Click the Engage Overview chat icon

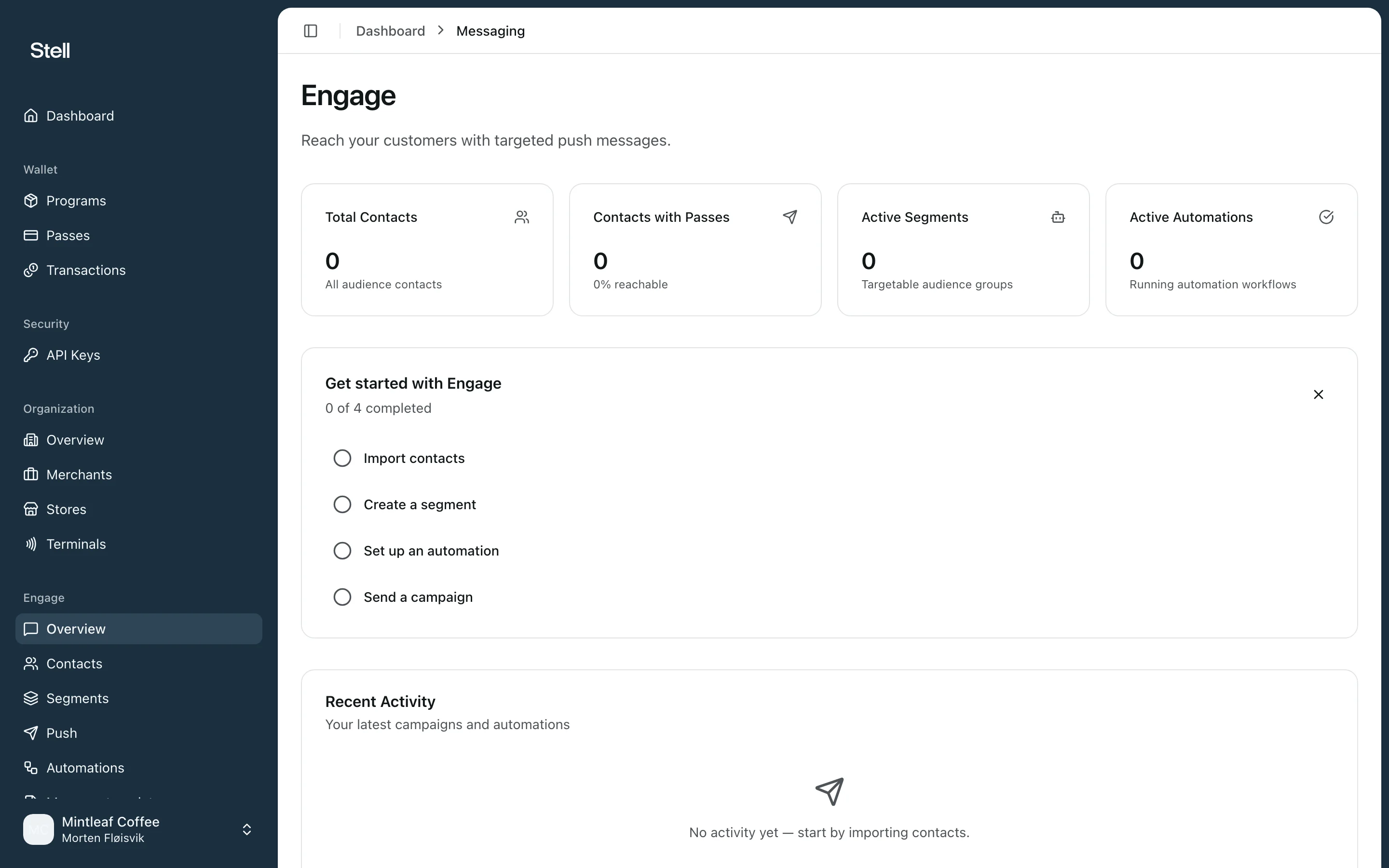(x=31, y=629)
